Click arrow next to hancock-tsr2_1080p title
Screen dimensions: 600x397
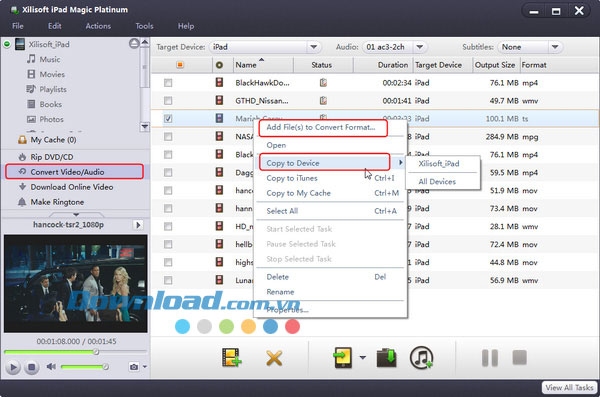[x=138, y=225]
